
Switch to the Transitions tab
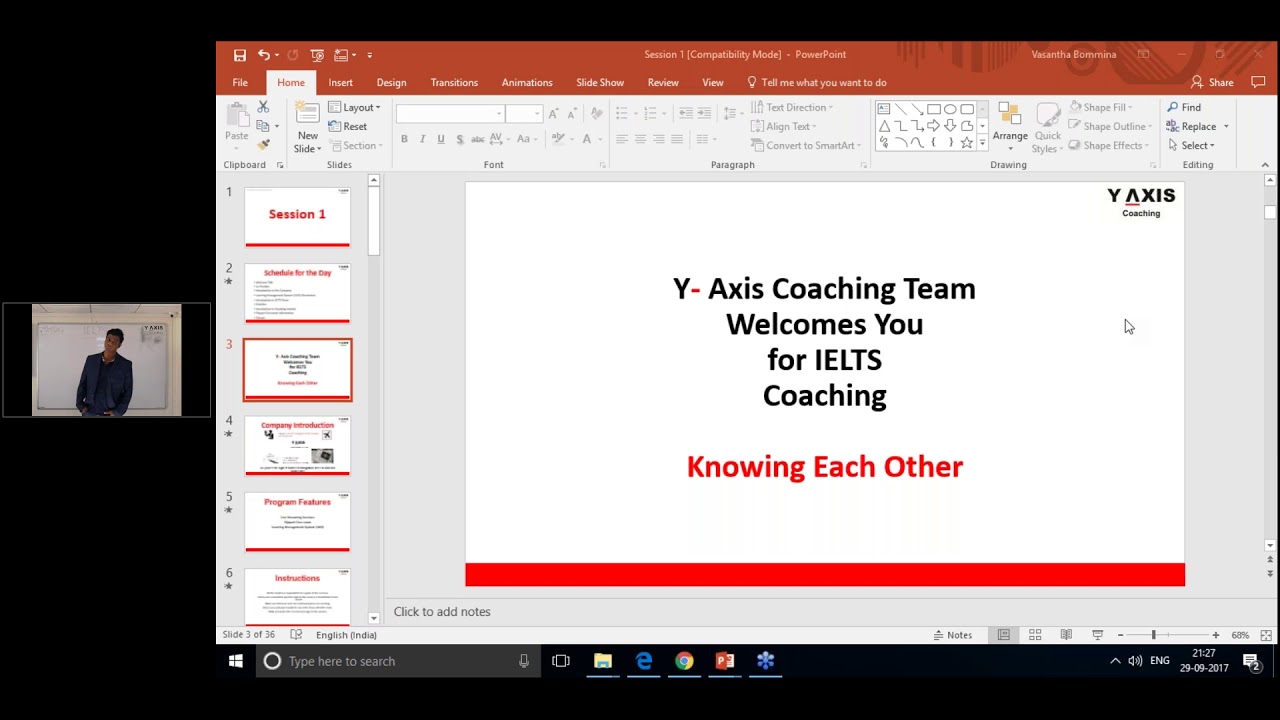pos(454,83)
